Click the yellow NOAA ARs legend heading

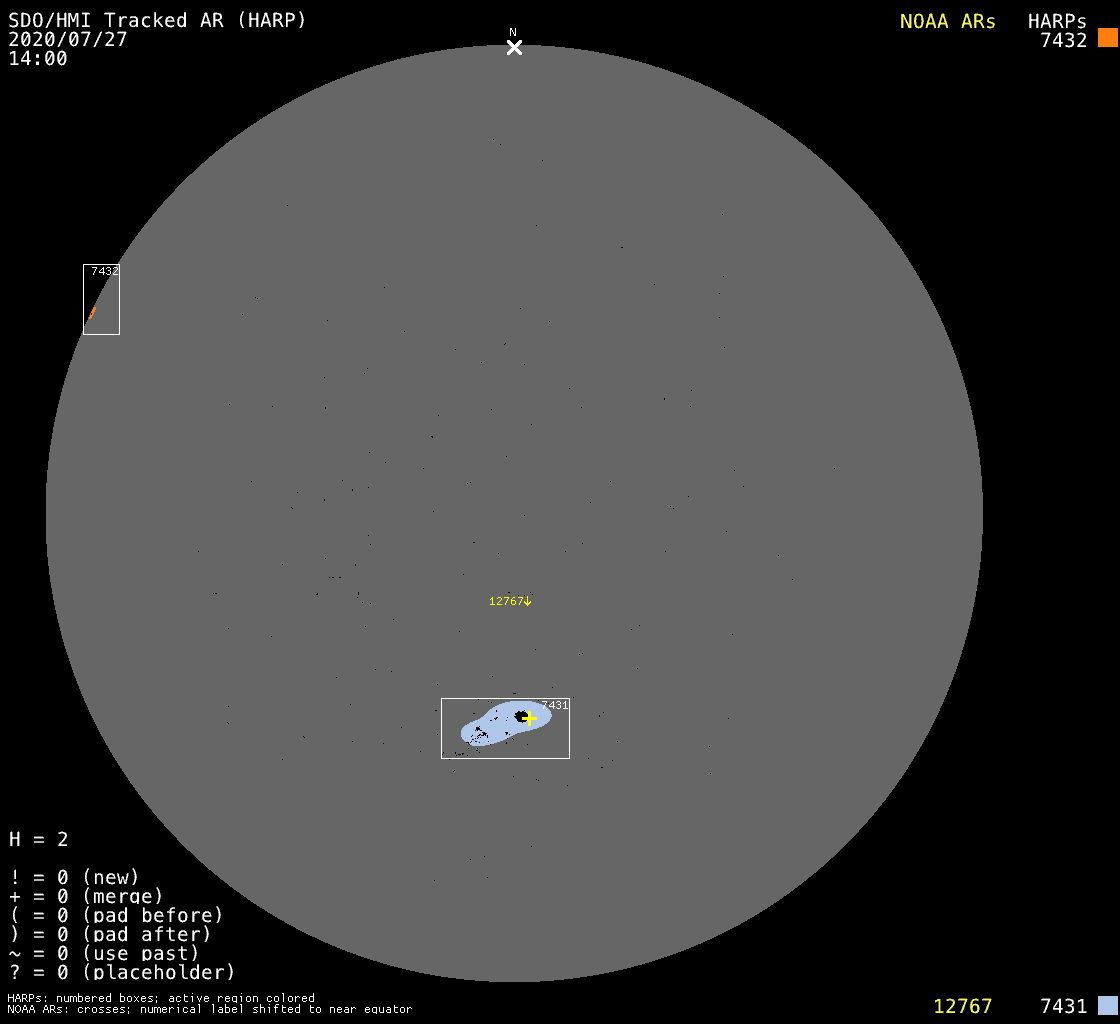coord(947,21)
